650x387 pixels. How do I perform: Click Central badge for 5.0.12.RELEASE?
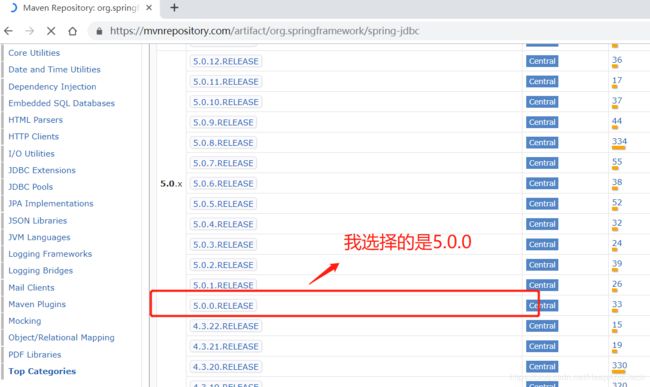[x=542, y=61]
